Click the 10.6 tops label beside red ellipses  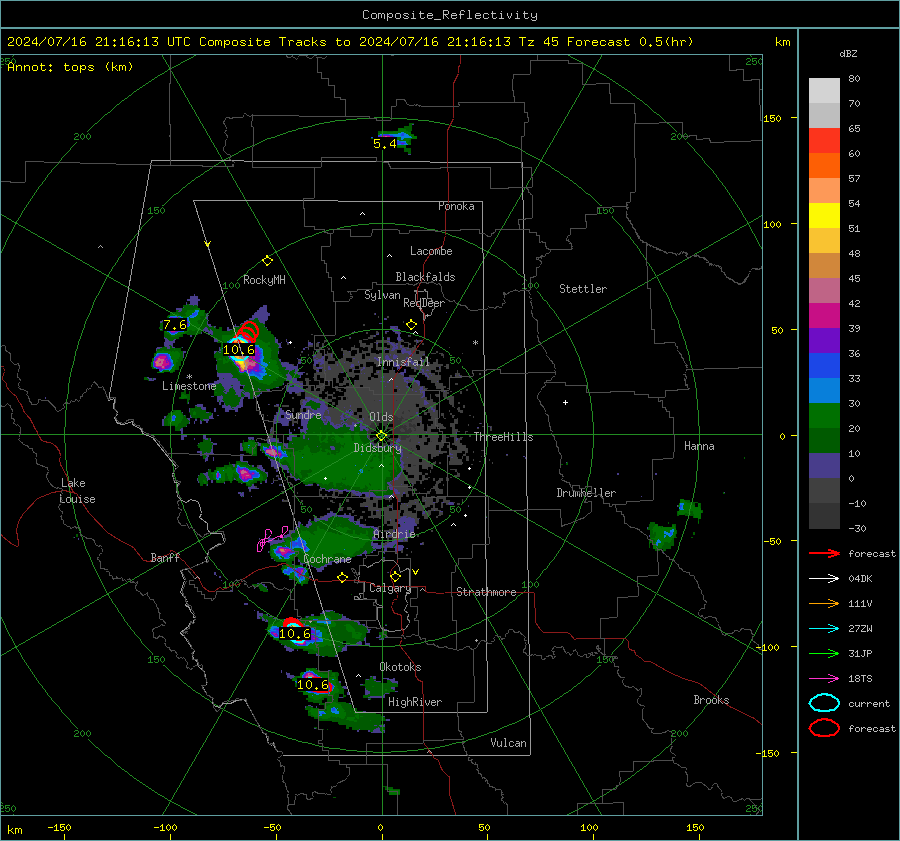[238, 350]
